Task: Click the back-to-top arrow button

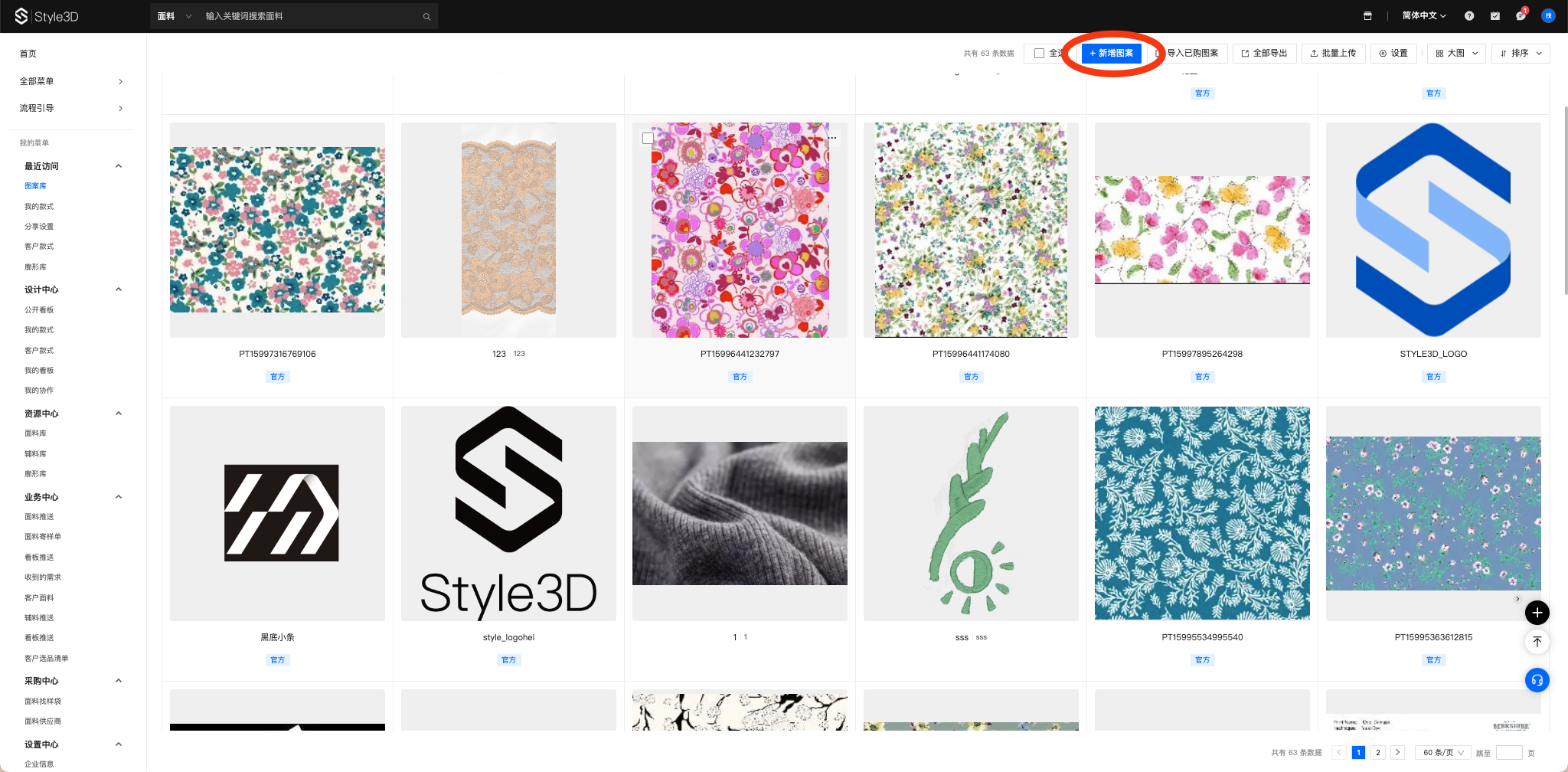Action: [x=1537, y=642]
